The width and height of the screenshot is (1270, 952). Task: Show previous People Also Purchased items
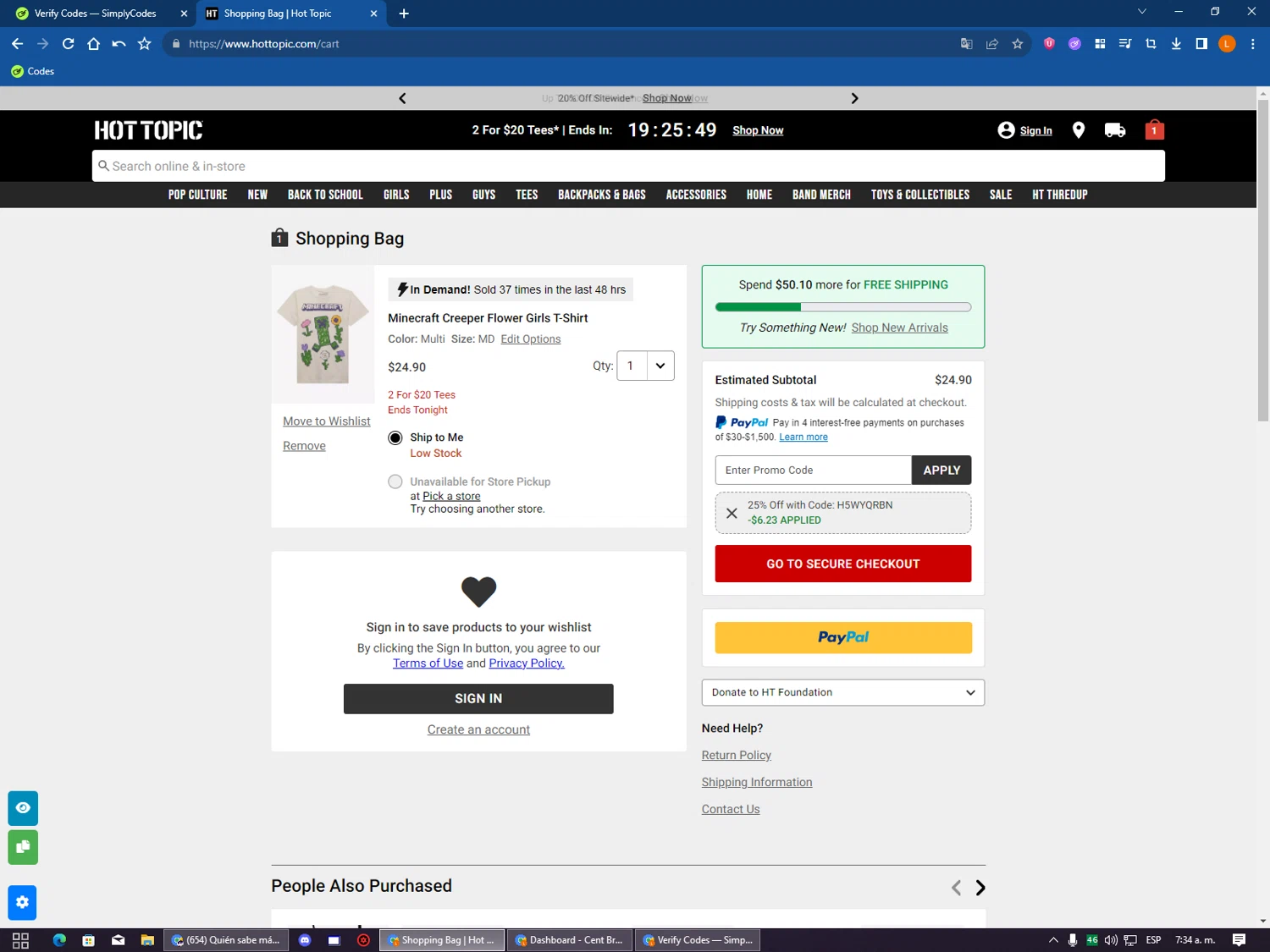click(x=956, y=888)
